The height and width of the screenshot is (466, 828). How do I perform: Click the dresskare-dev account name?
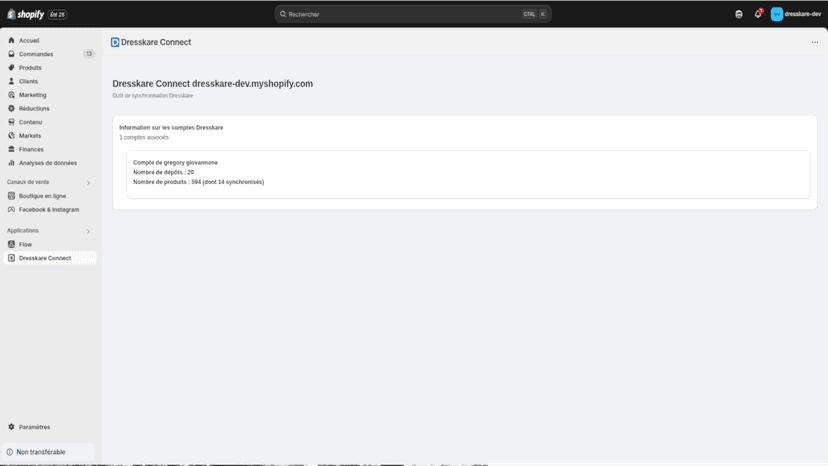pyautogui.click(x=803, y=14)
